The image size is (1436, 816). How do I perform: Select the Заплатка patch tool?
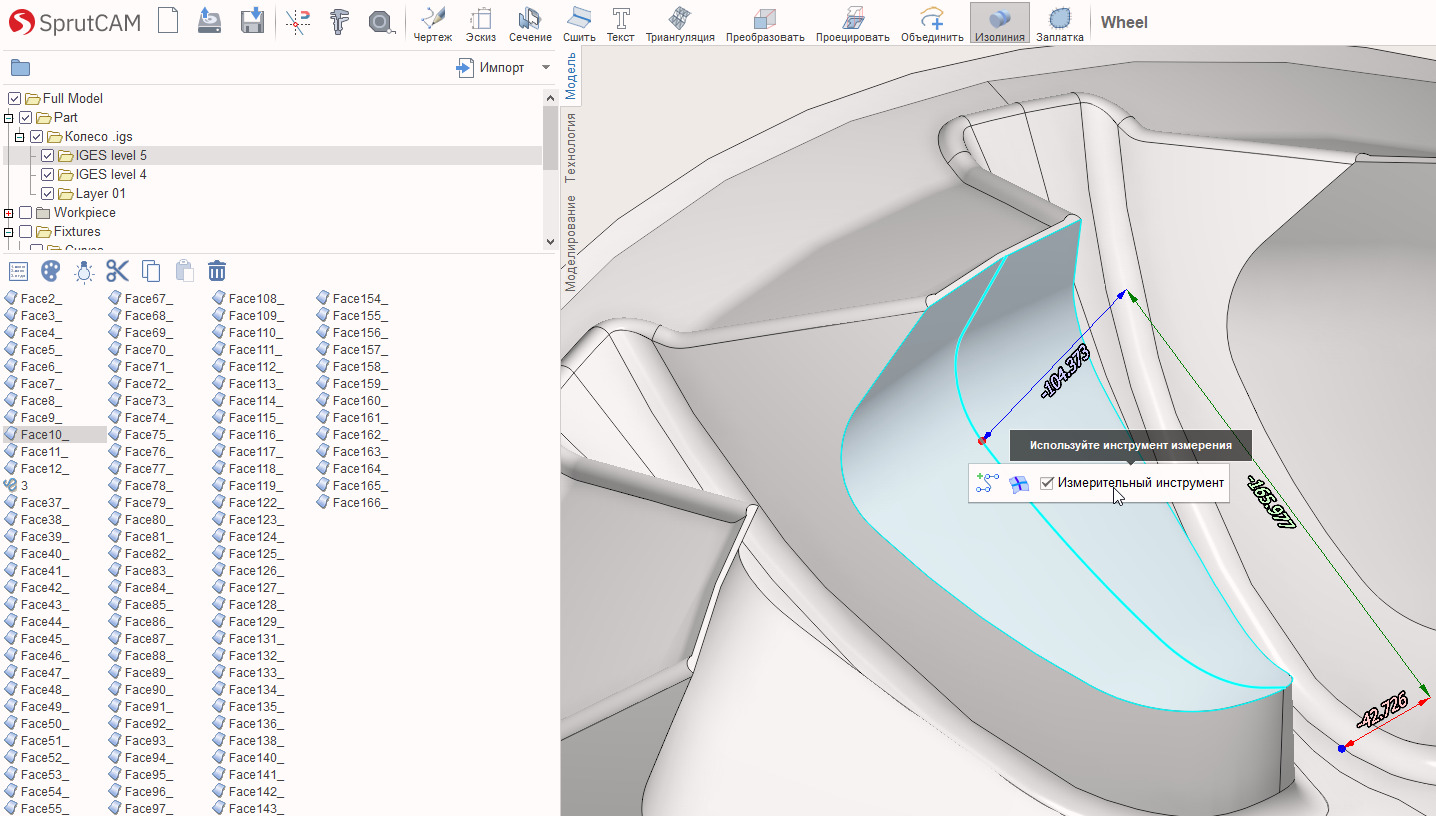[1060, 24]
